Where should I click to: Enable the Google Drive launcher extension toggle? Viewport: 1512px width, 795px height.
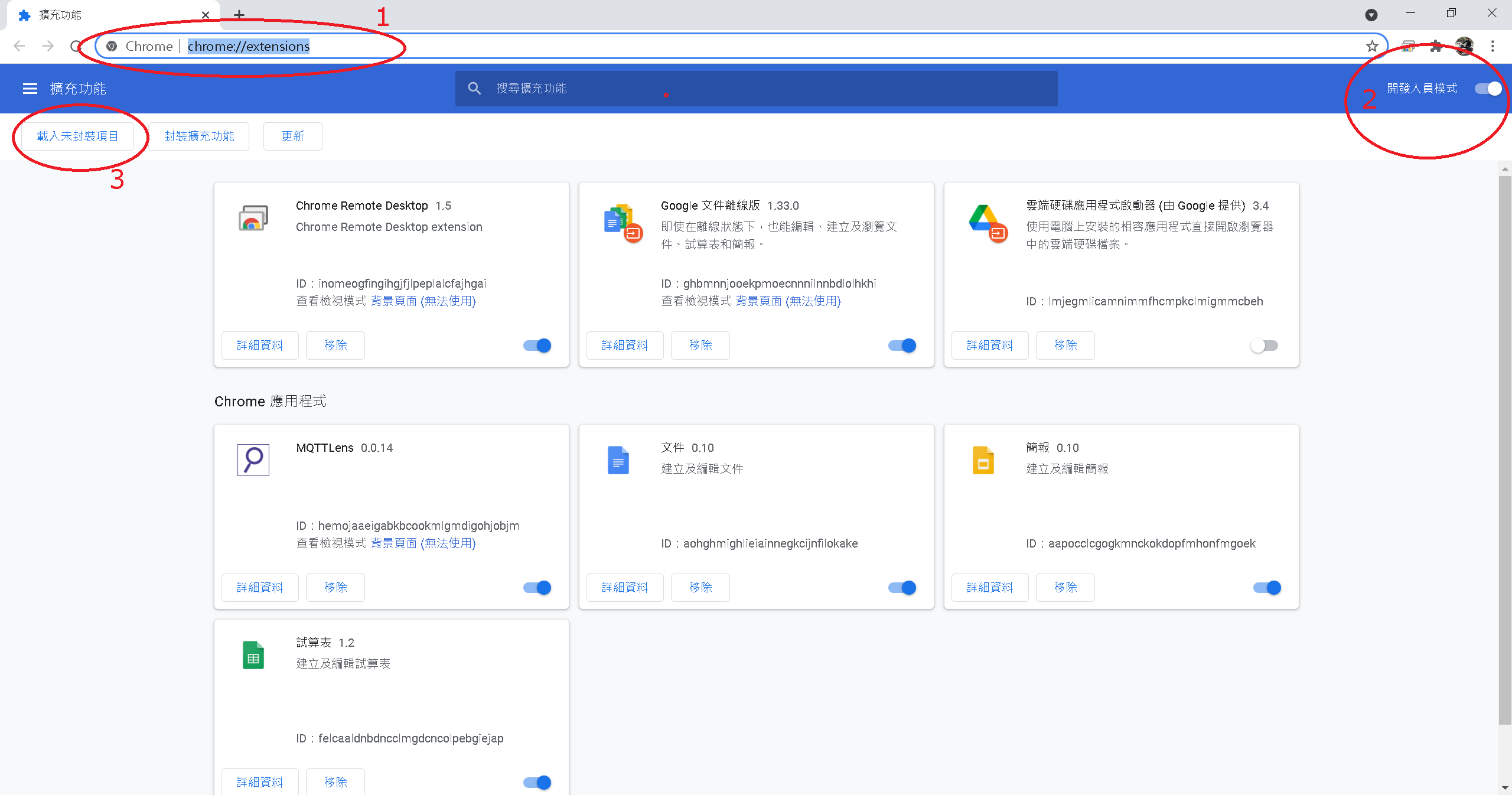coord(1264,346)
